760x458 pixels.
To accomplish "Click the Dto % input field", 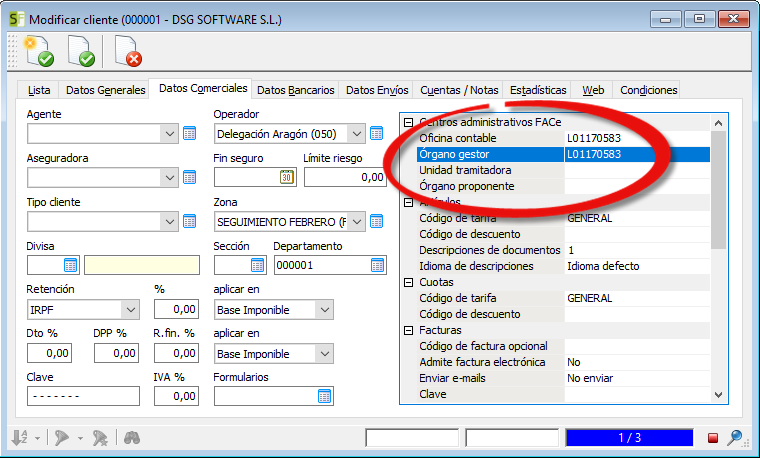I will (x=49, y=353).
